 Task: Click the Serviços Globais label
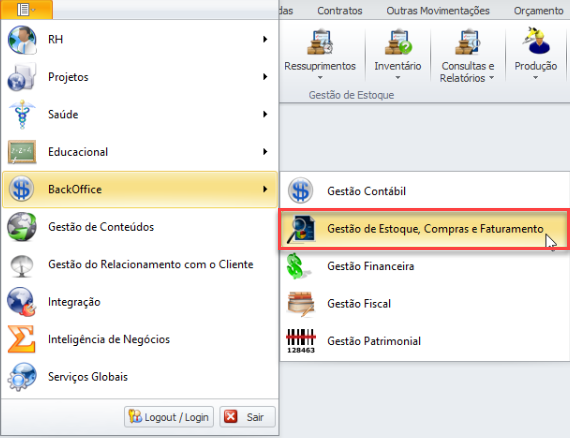point(88,377)
